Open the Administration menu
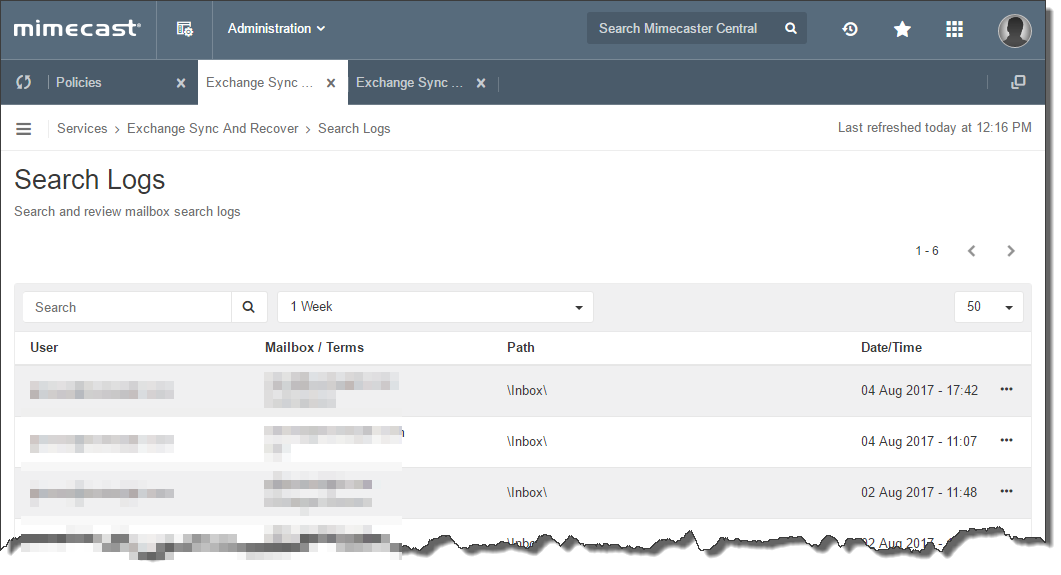 click(276, 28)
